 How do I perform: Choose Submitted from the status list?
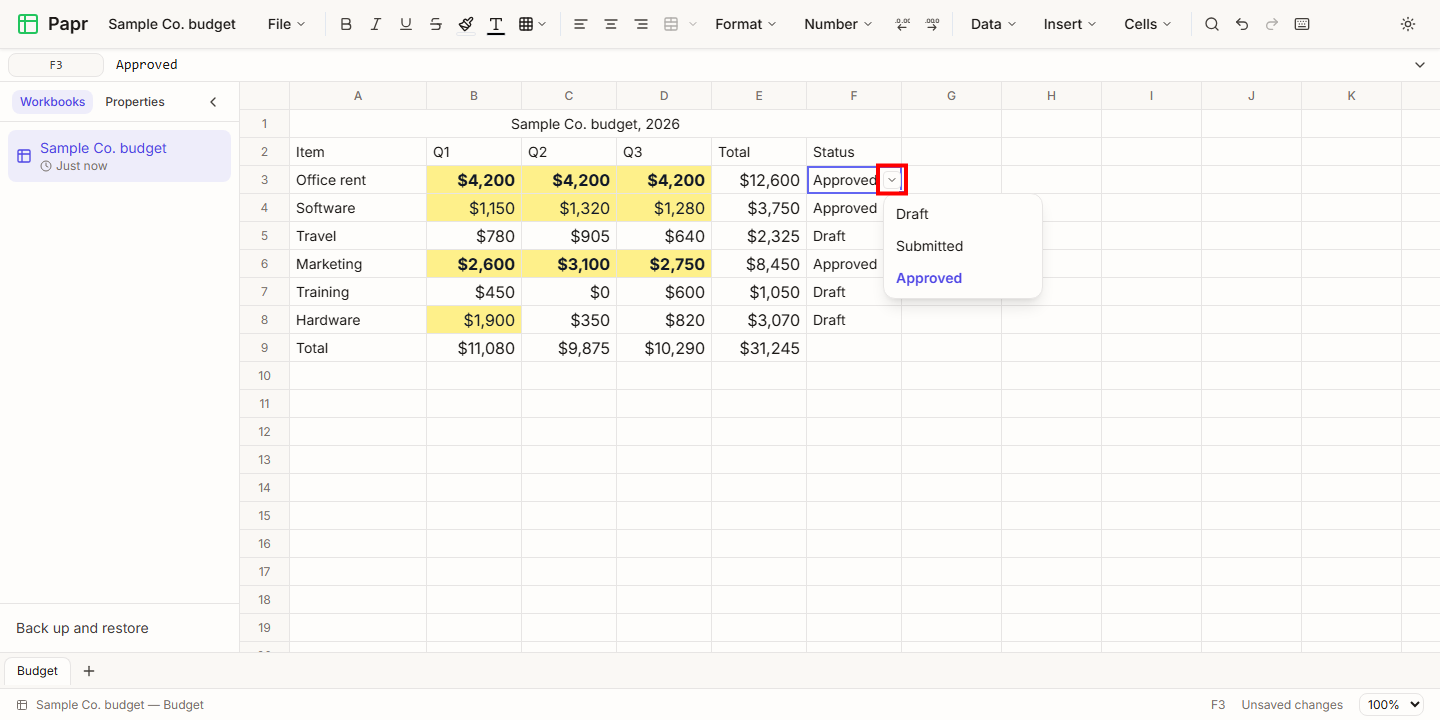click(x=963, y=246)
